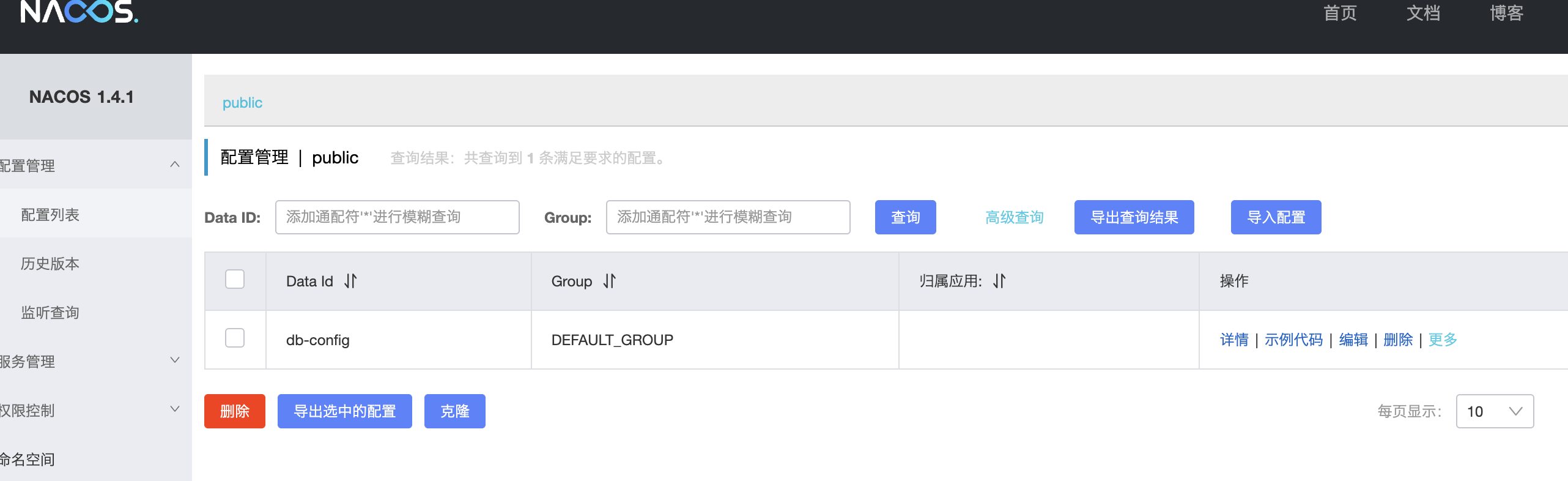The width and height of the screenshot is (1568, 481).
Task: Sort table by Group column icon
Action: 609,281
